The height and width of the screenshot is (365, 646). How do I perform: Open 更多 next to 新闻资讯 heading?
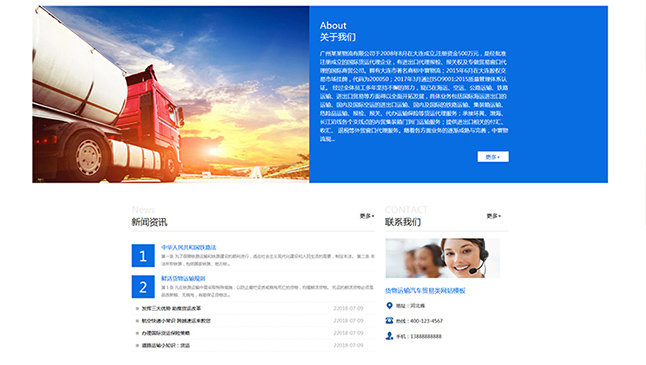click(367, 216)
